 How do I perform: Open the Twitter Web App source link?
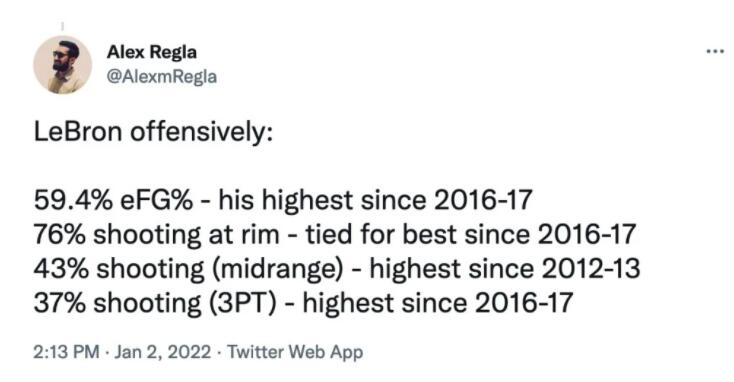point(295,352)
